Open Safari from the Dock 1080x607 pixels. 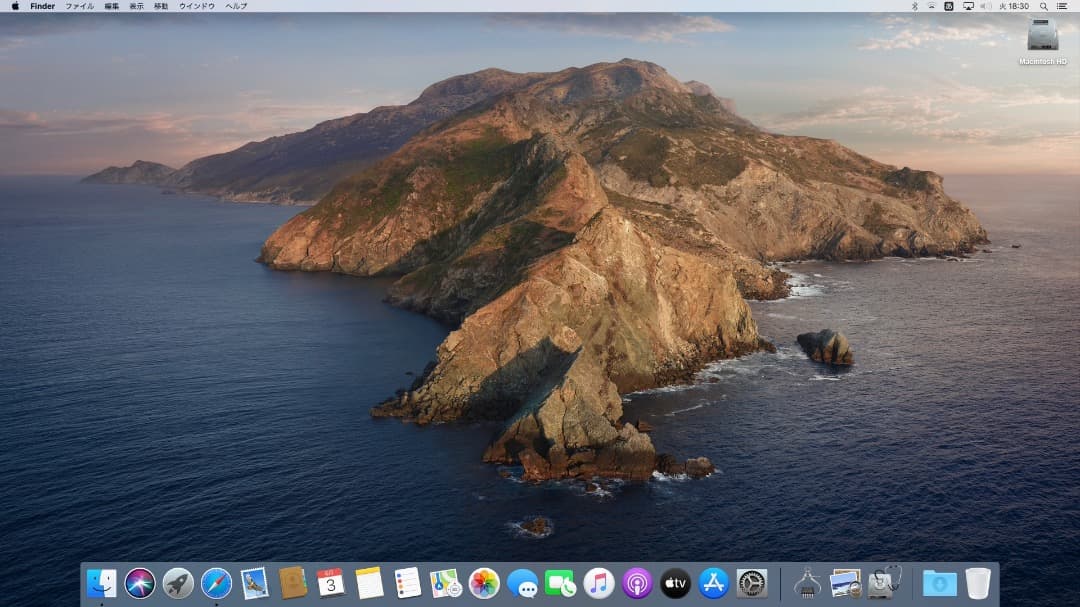coord(216,583)
